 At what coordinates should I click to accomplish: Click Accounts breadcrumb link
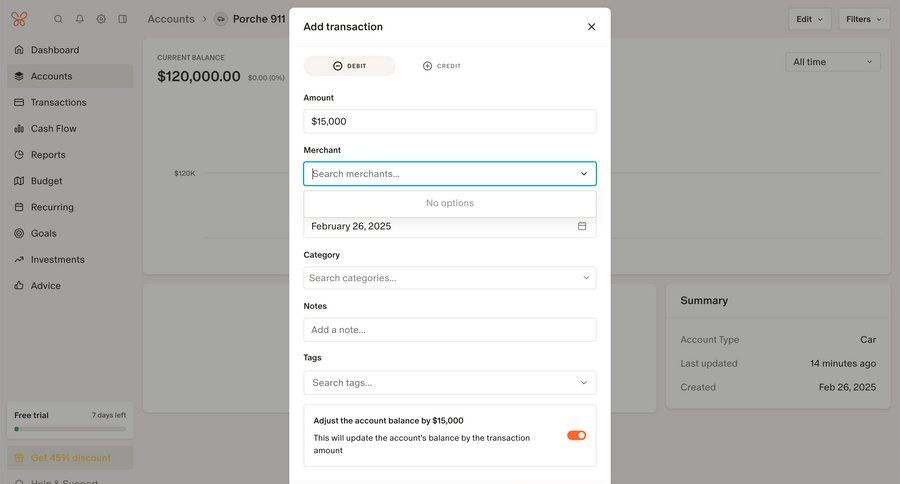(x=171, y=19)
